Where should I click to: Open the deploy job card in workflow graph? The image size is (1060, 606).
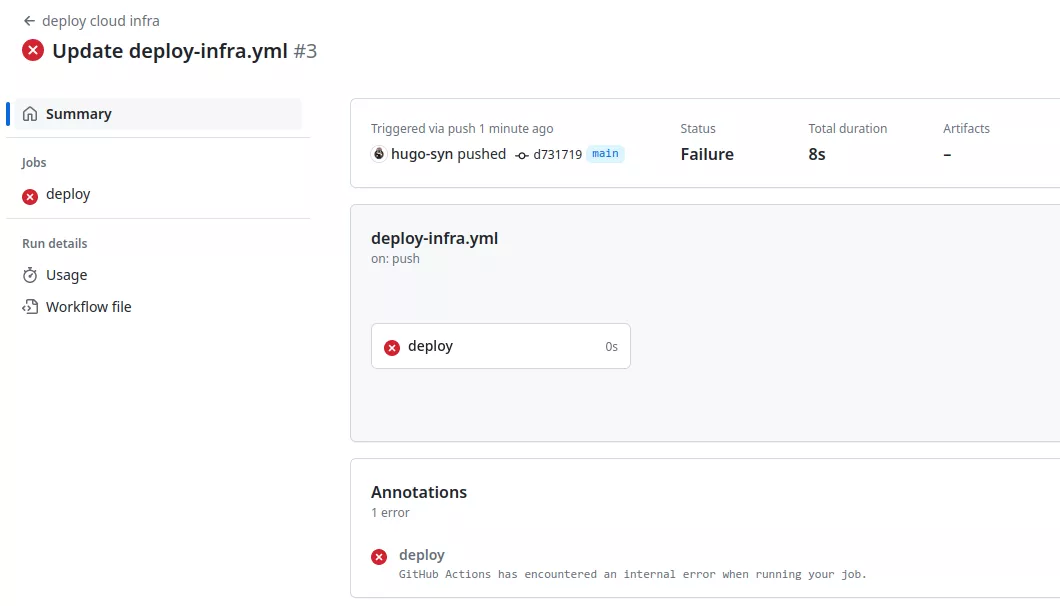(x=500, y=346)
